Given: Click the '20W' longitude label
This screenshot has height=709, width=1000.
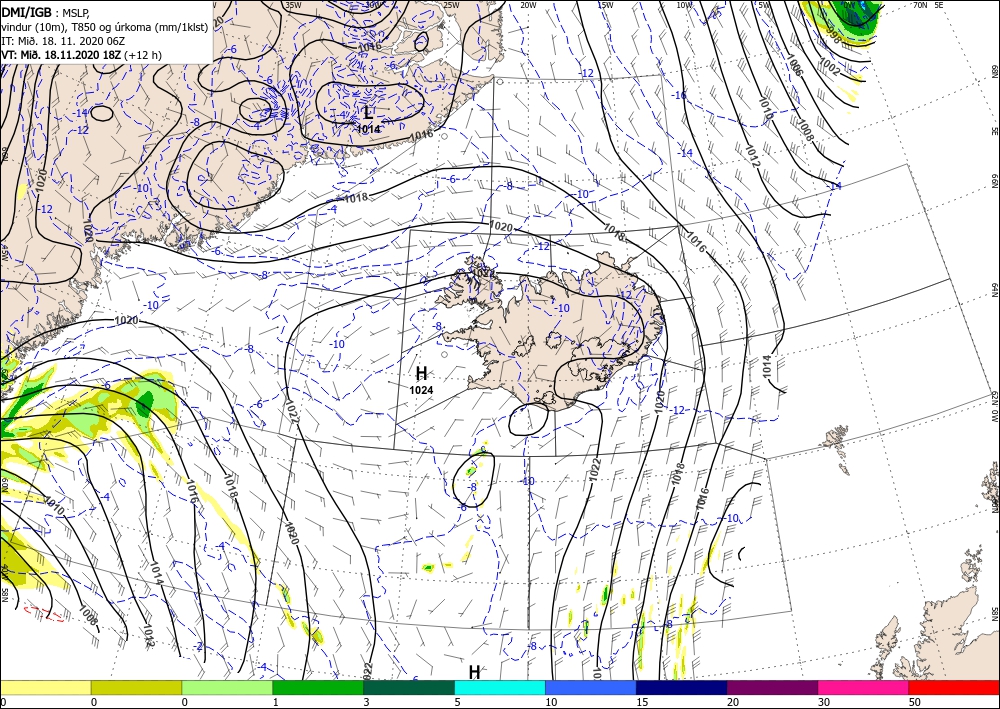Looking at the screenshot, I should click(529, 5).
